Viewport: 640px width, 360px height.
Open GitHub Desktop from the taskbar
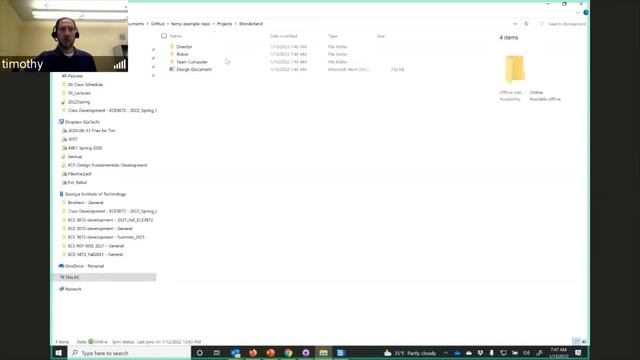coord(306,353)
